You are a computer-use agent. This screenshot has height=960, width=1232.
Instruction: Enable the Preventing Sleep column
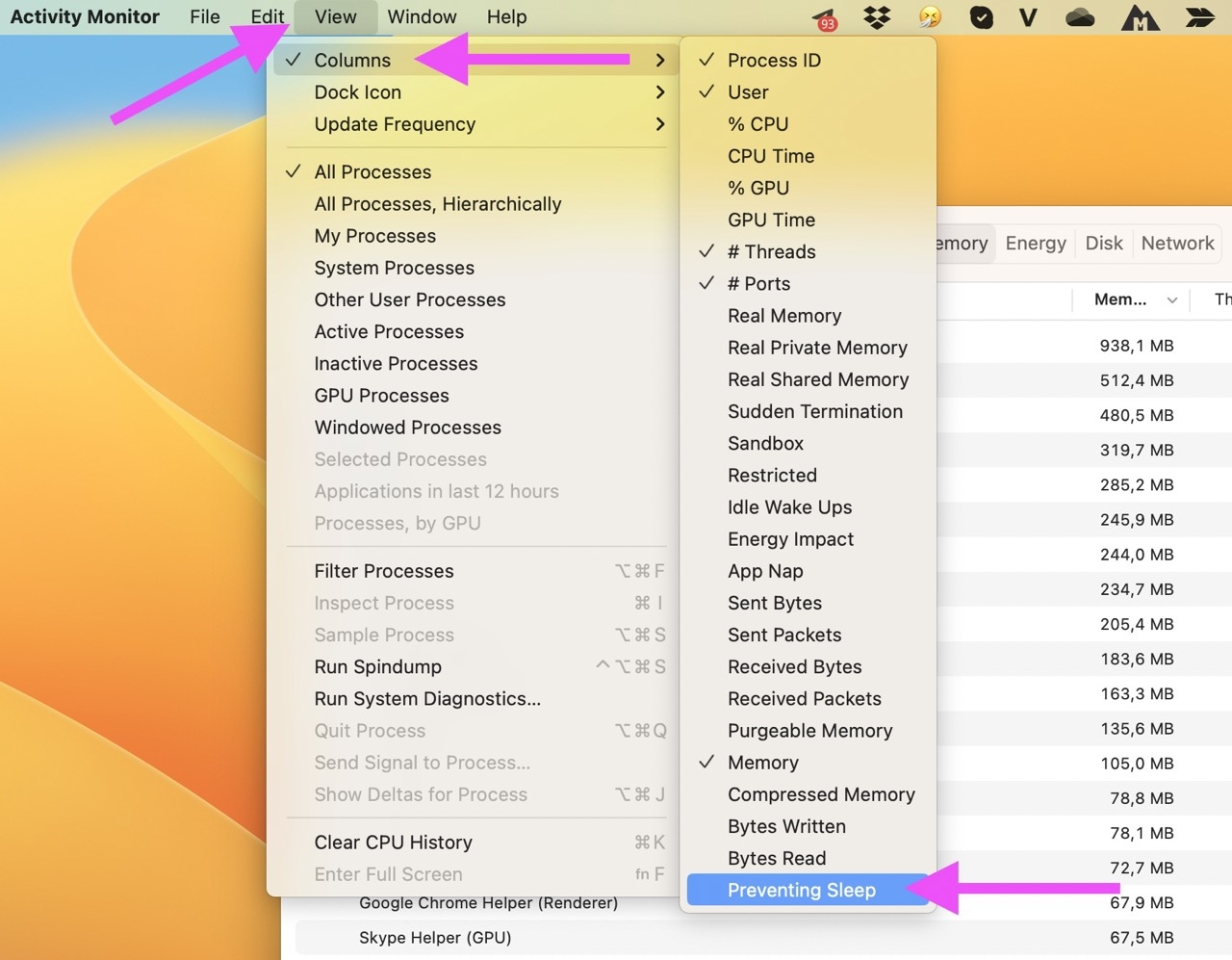click(808, 890)
